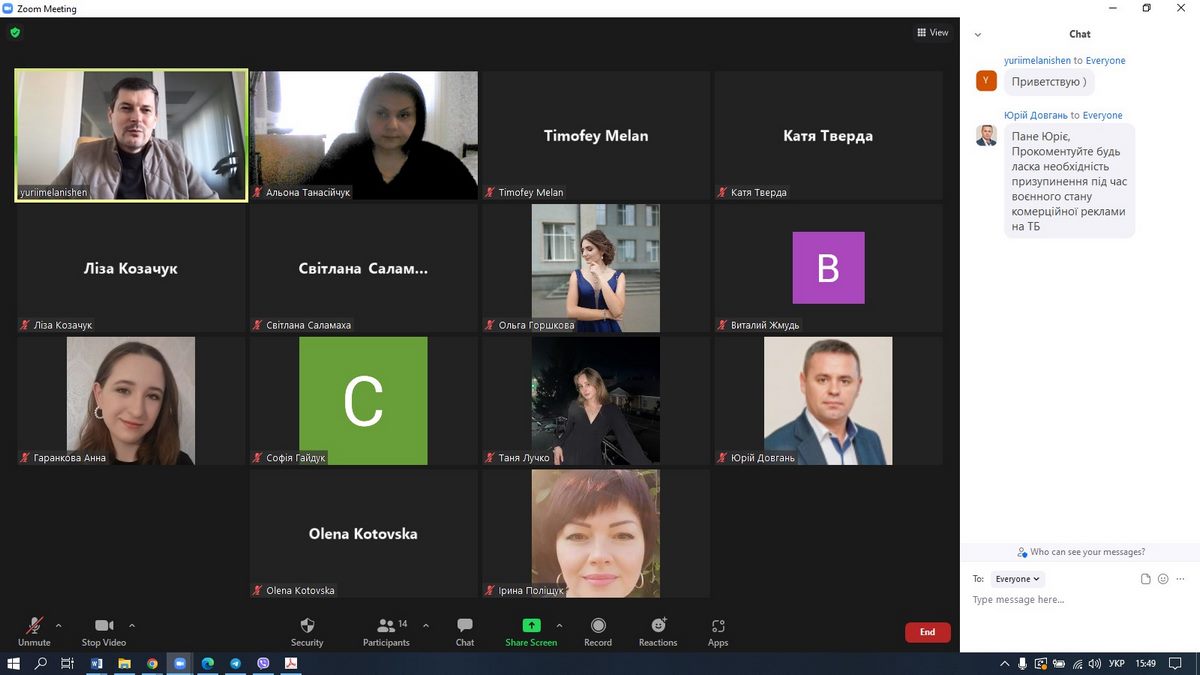Screen dimensions: 1200x675
Task: Start recording with the Record icon
Action: point(598,626)
